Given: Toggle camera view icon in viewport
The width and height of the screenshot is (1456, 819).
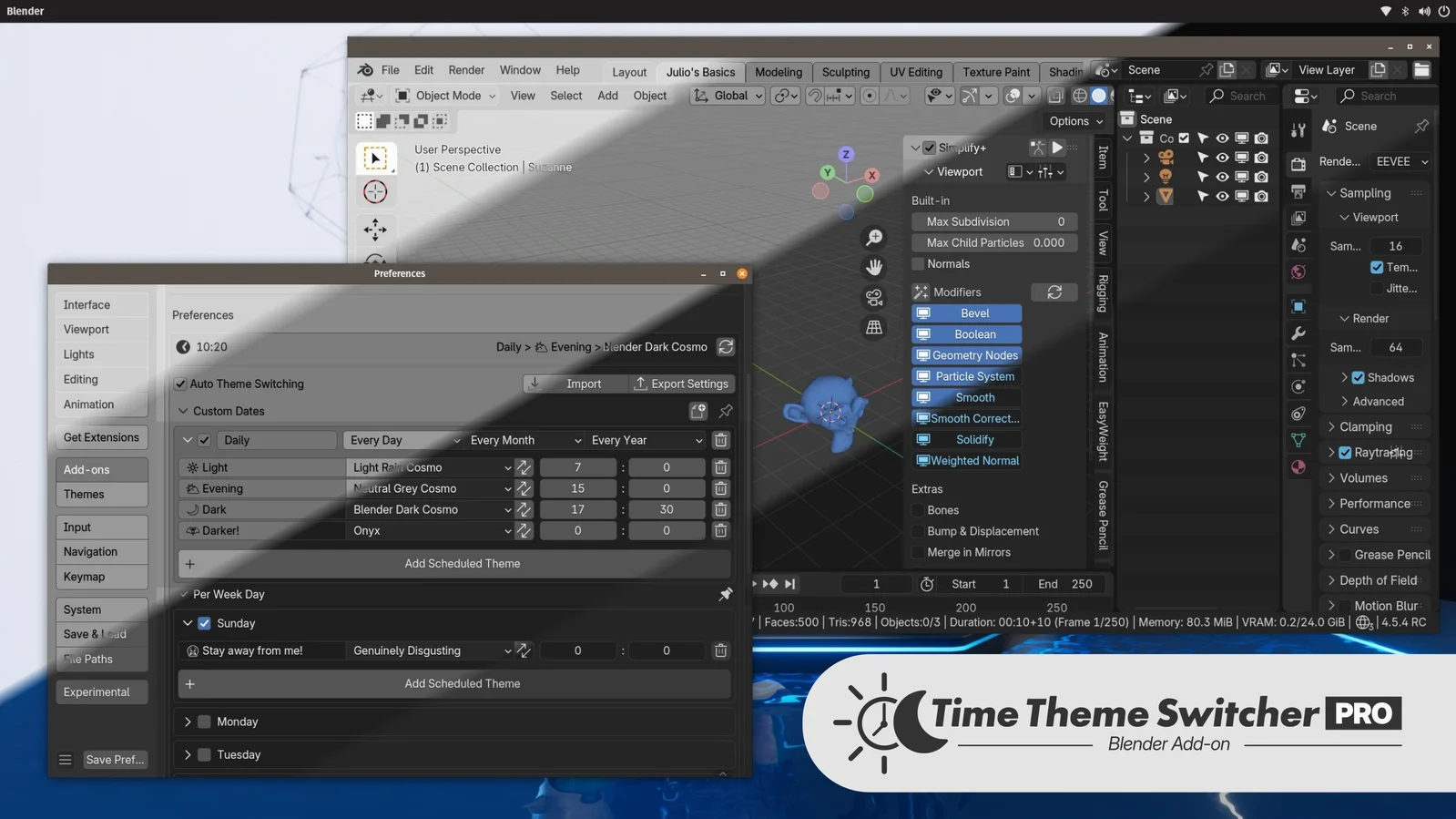Looking at the screenshot, I should coord(874,298).
